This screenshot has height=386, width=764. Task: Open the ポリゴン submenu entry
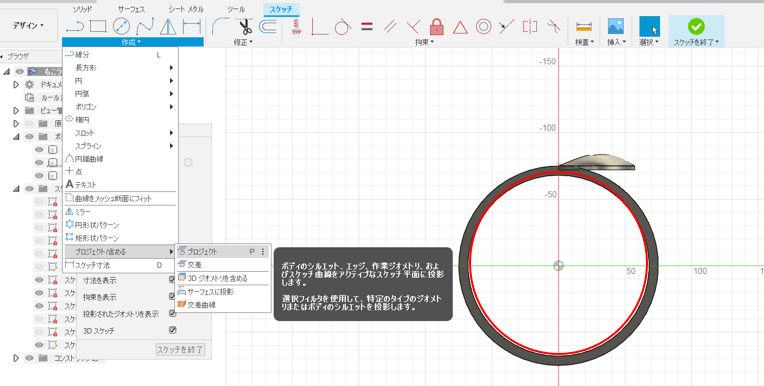pos(120,107)
